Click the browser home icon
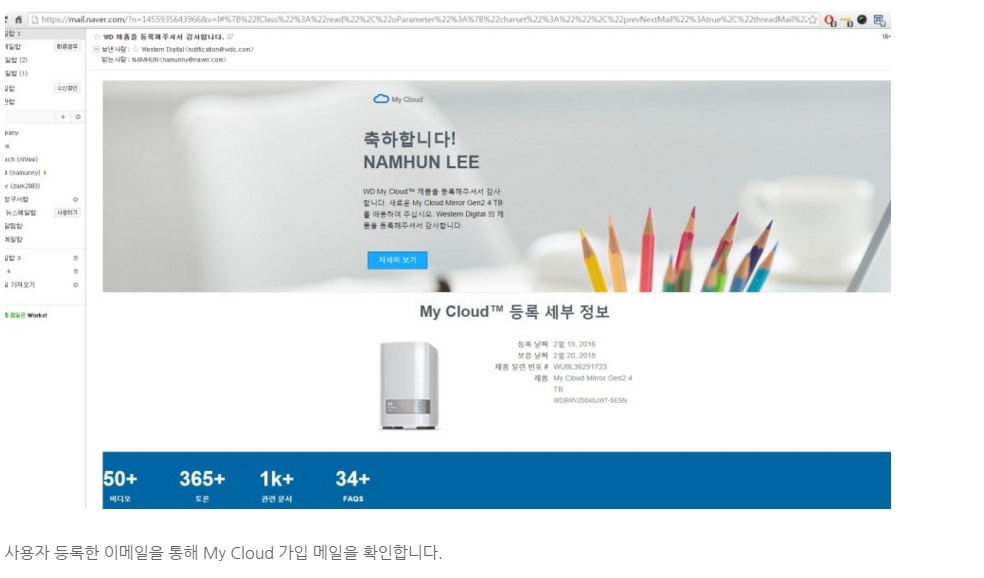The height and width of the screenshot is (578, 984). pos(18,19)
